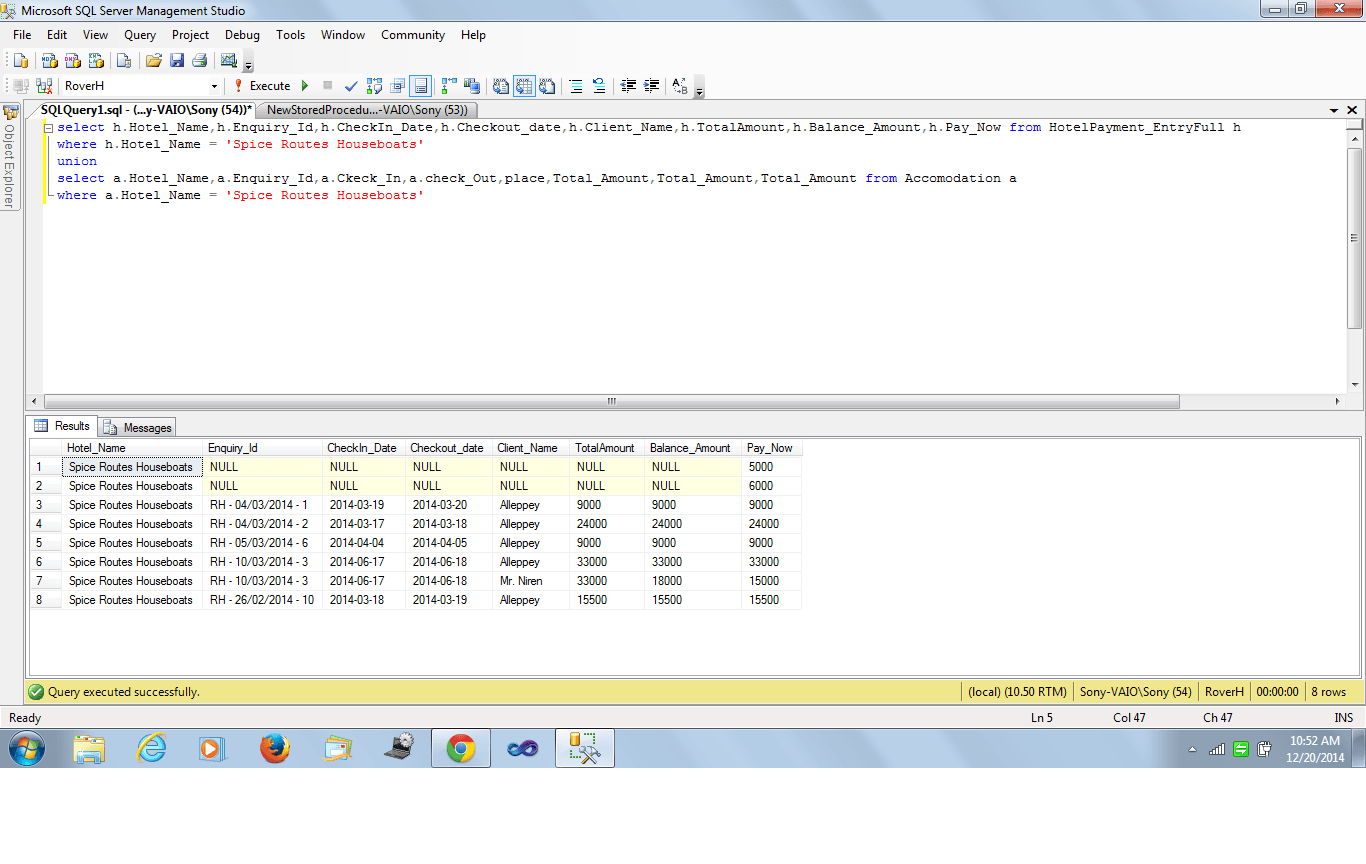1366x864 pixels.
Task: Select the Mr. Niren result row
Action: click(44, 580)
